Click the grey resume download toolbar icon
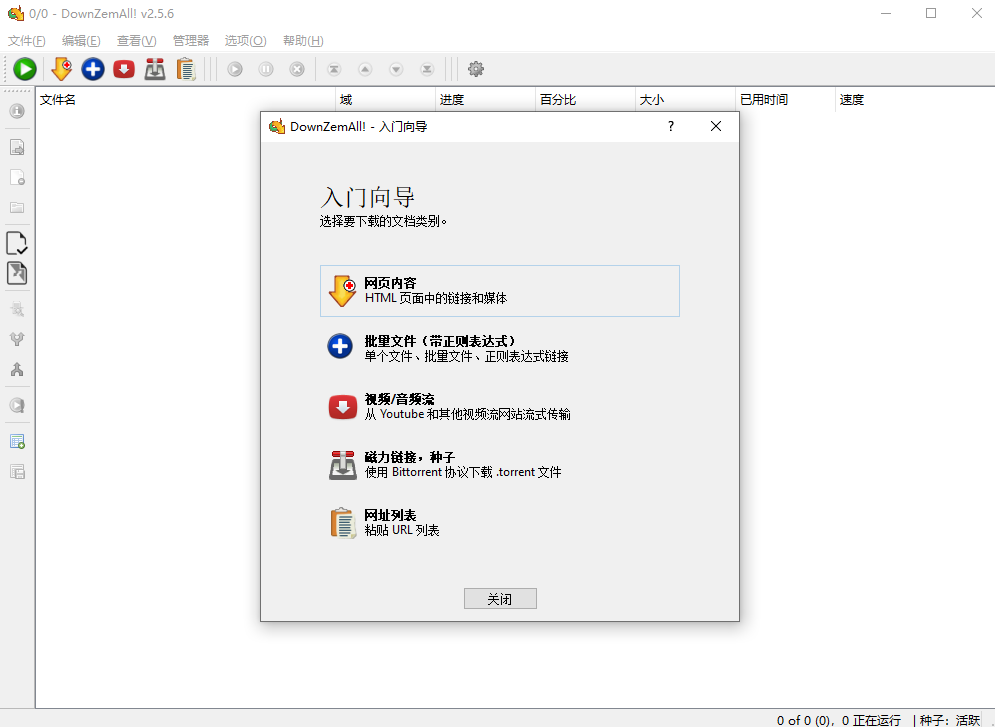 click(x=235, y=69)
